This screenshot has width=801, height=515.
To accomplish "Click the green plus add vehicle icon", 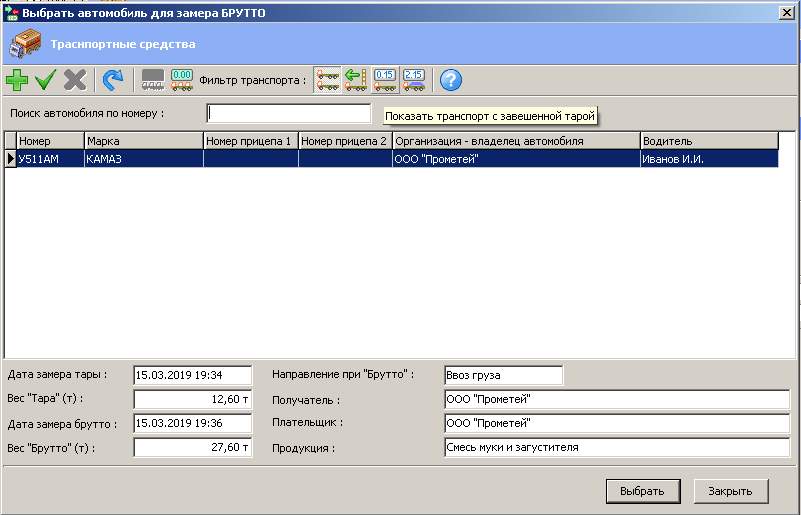I will (x=17, y=80).
